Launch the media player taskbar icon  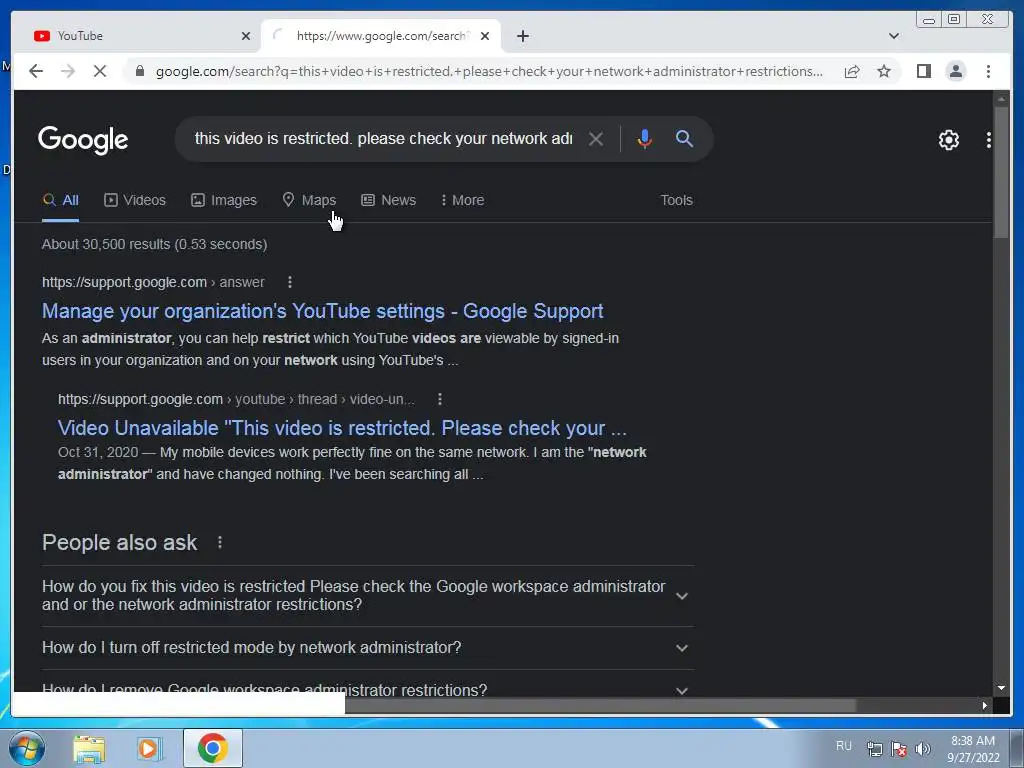pos(149,748)
